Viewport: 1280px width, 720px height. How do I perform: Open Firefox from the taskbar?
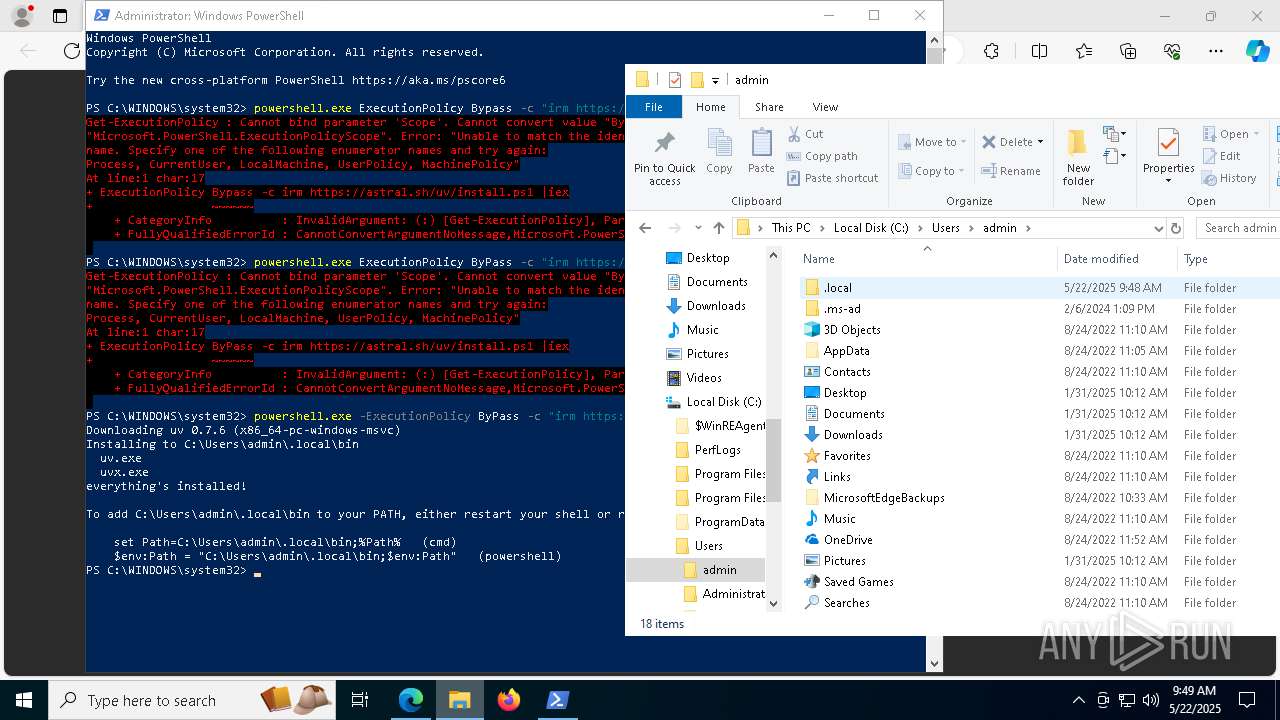click(x=509, y=700)
